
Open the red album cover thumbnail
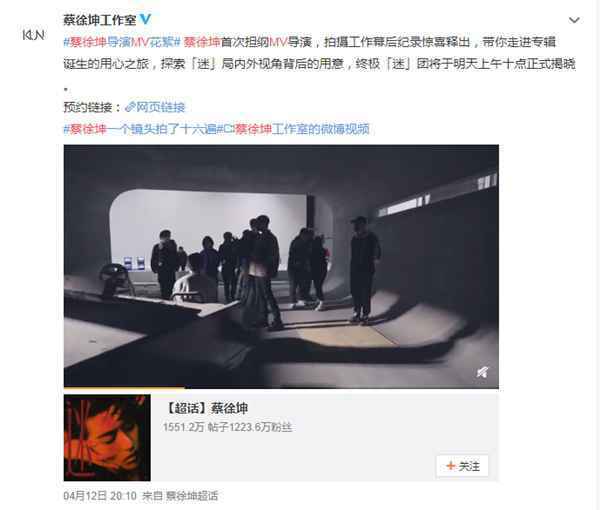[x=107, y=438]
